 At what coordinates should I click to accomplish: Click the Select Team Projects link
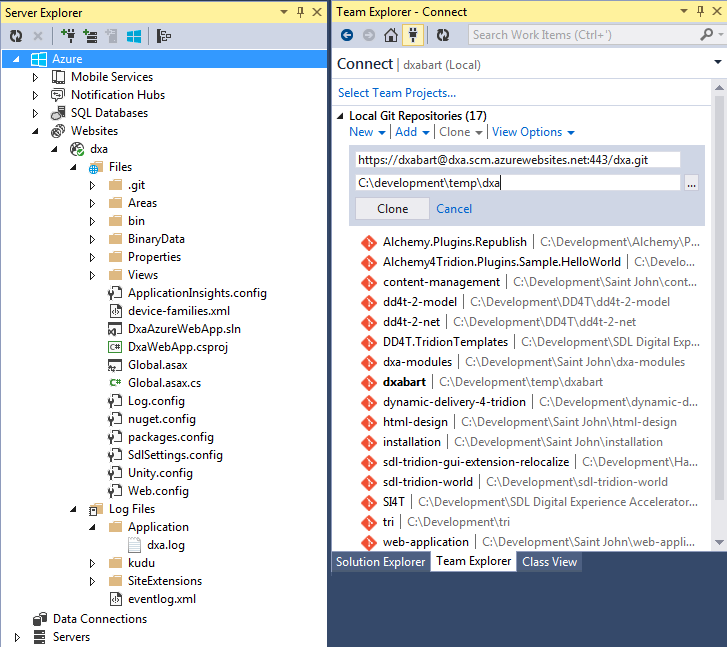(396, 93)
